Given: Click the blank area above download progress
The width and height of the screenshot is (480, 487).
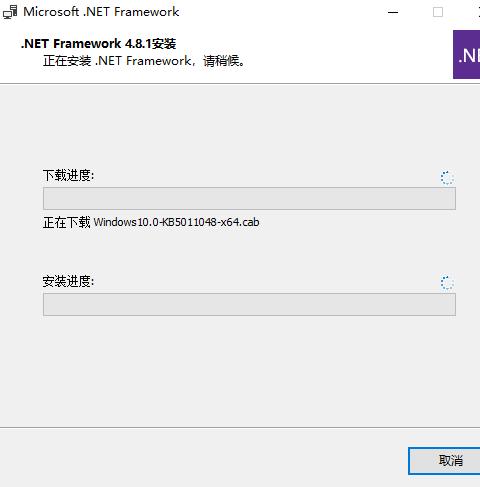Looking at the screenshot, I should 240,127.
